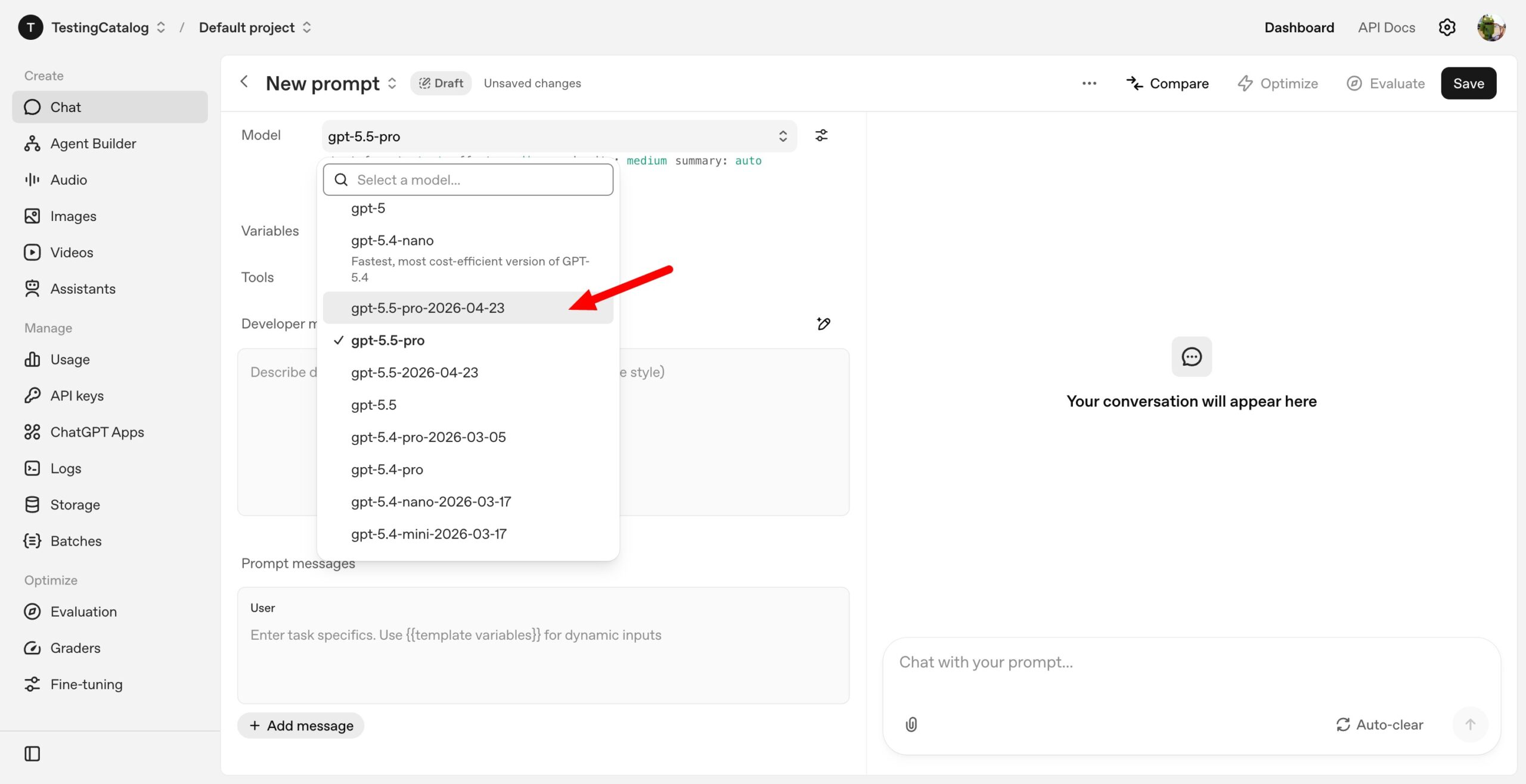Screen dimensions: 1526x784
Task: Click the three-dot more options icon
Action: pyautogui.click(x=1089, y=83)
